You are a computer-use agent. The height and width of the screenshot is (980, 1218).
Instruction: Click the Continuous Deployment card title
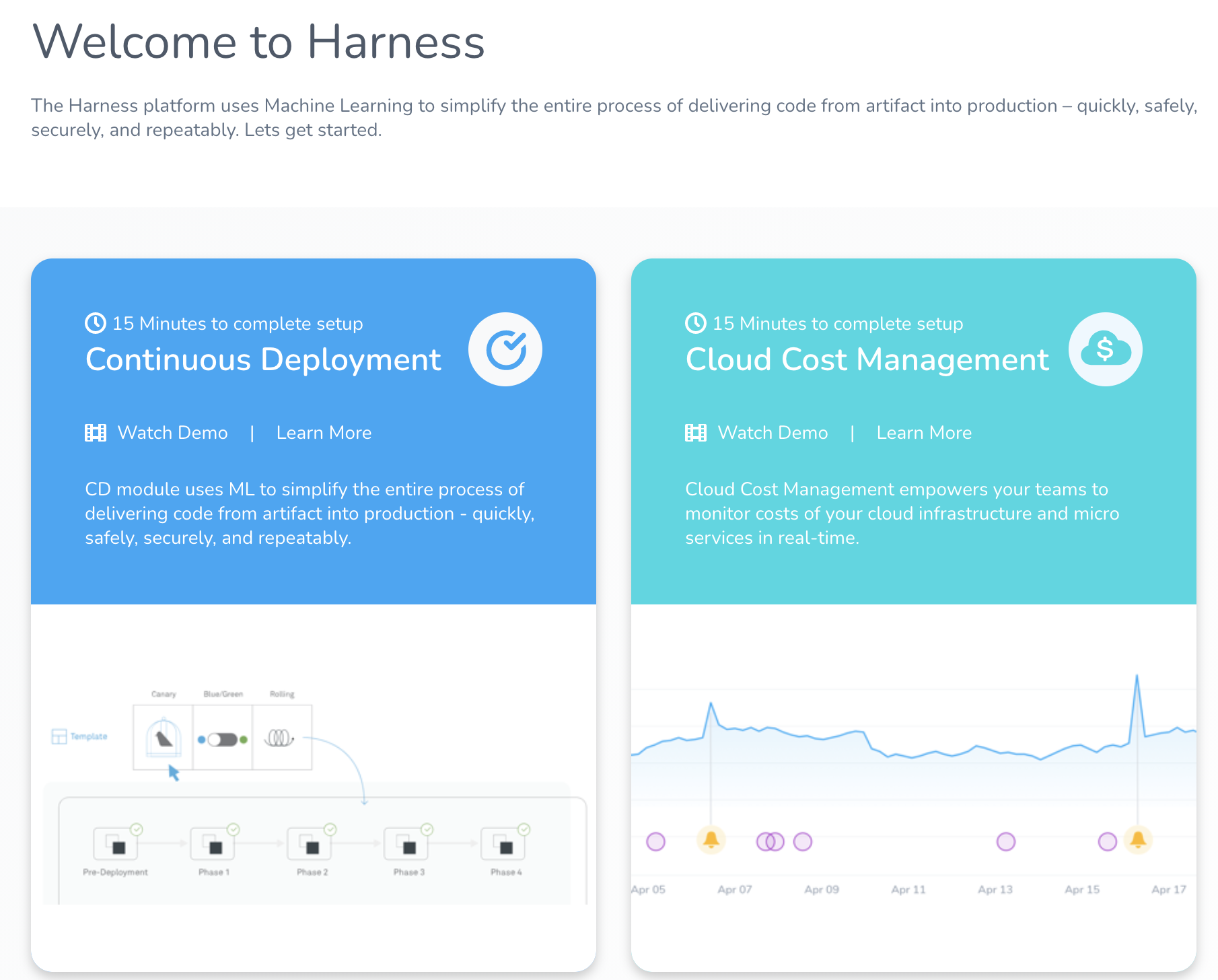[x=263, y=359]
